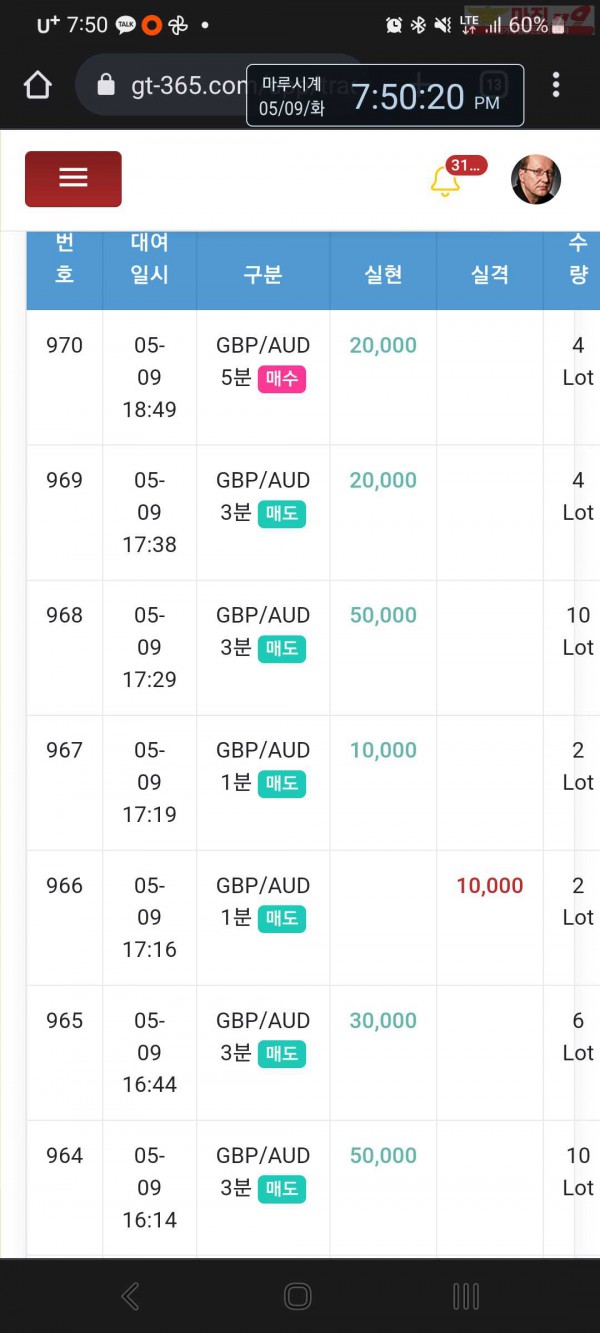Tap the 마루시계 floating clock widget
This screenshot has height=1333, width=600.
pyautogui.click(x=385, y=96)
